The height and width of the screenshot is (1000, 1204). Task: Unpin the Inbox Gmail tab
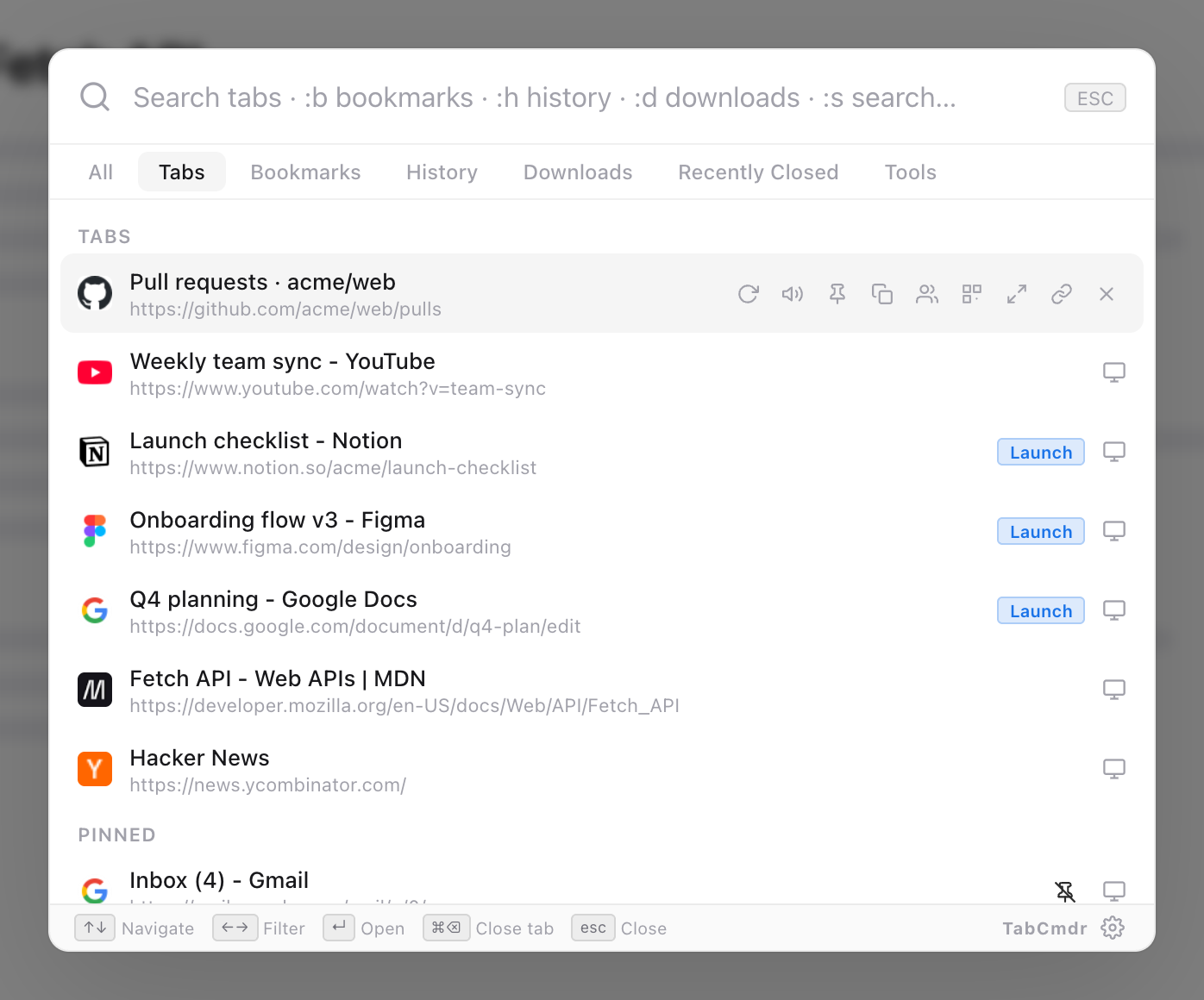(1066, 891)
